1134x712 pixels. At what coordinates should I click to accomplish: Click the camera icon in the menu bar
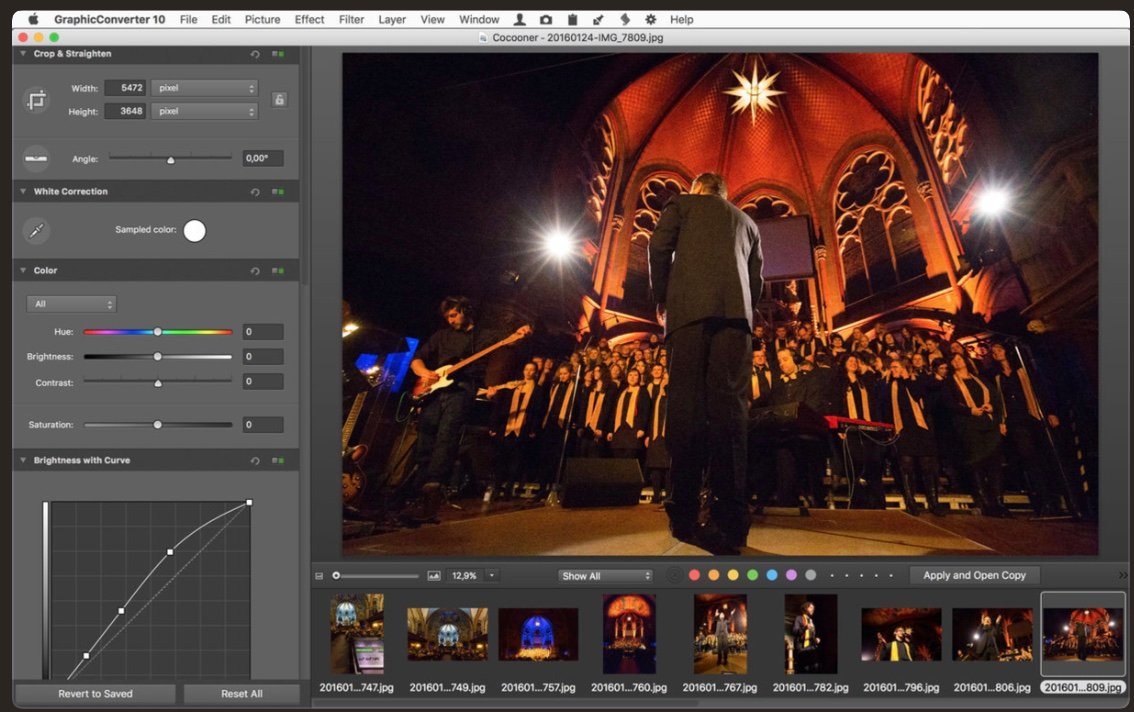tap(546, 20)
